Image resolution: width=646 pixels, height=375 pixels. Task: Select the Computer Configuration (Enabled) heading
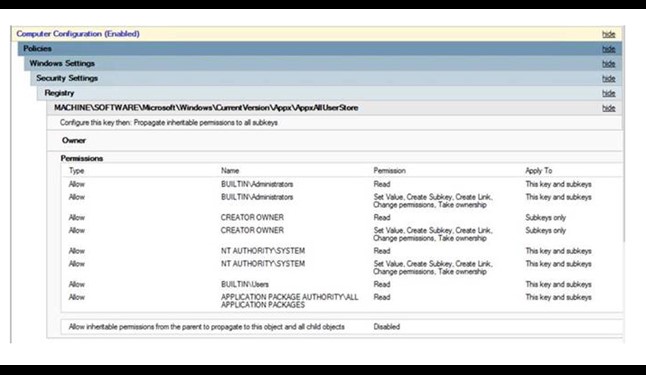coord(78,34)
